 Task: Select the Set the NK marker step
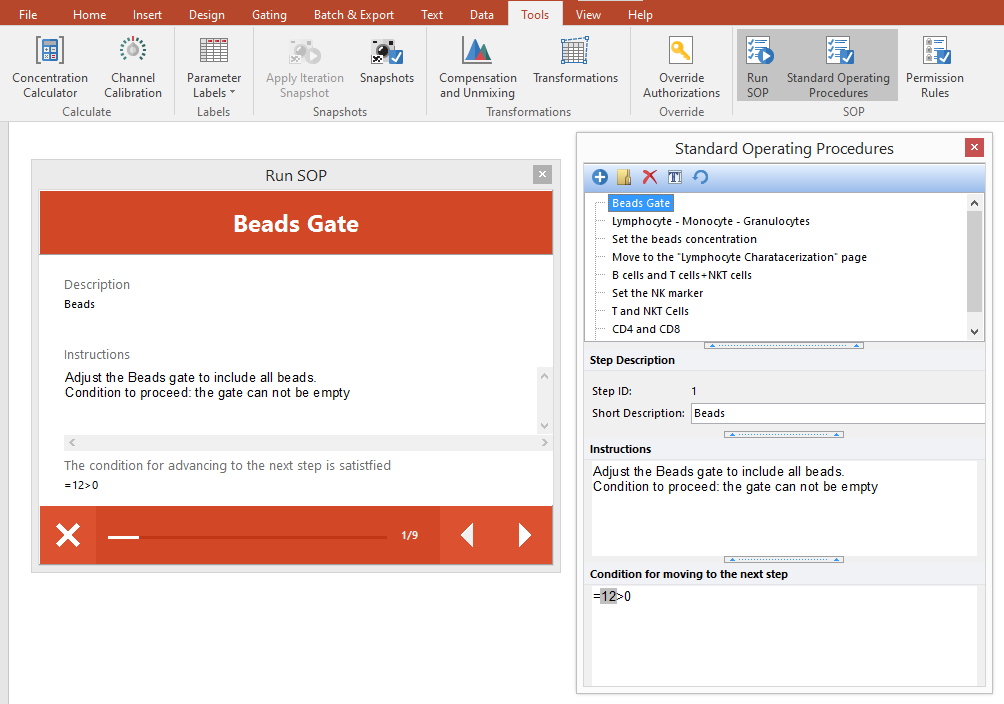657,293
